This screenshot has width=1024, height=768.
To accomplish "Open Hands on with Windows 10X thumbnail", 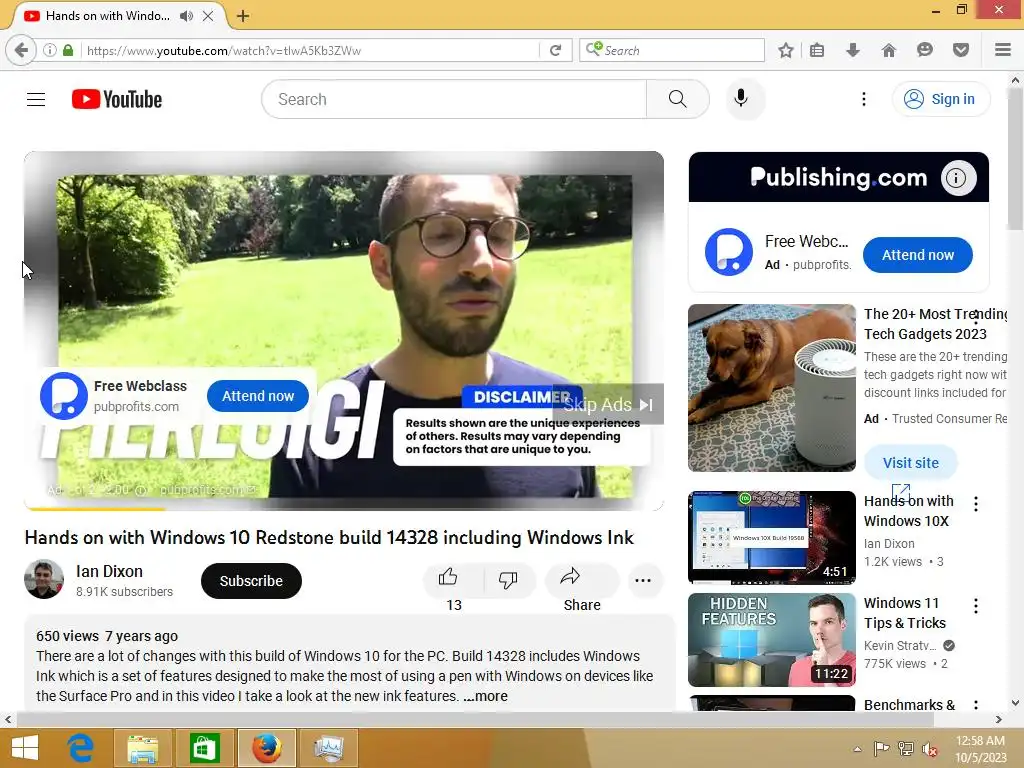I will point(772,537).
